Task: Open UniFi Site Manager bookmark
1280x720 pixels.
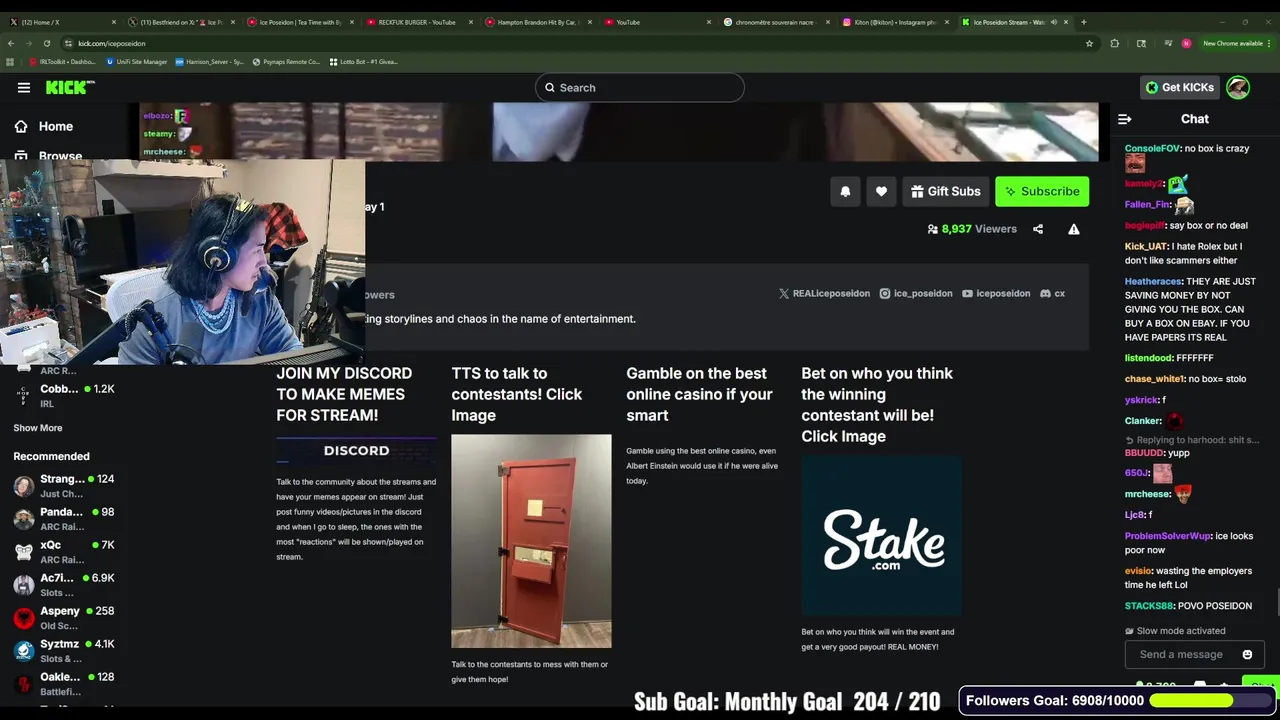Action: (x=136, y=62)
